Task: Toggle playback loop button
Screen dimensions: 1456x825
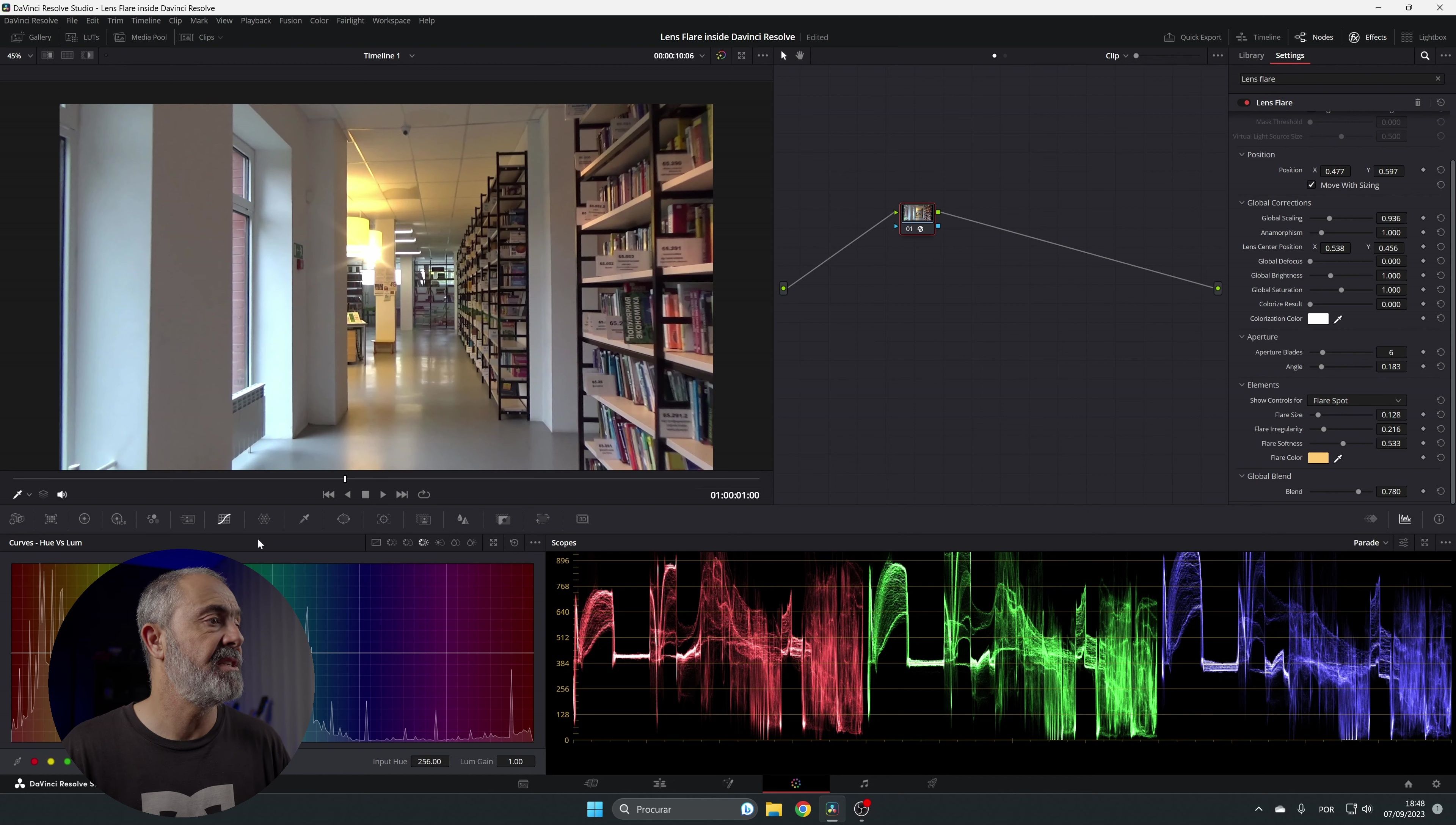Action: coord(424,495)
